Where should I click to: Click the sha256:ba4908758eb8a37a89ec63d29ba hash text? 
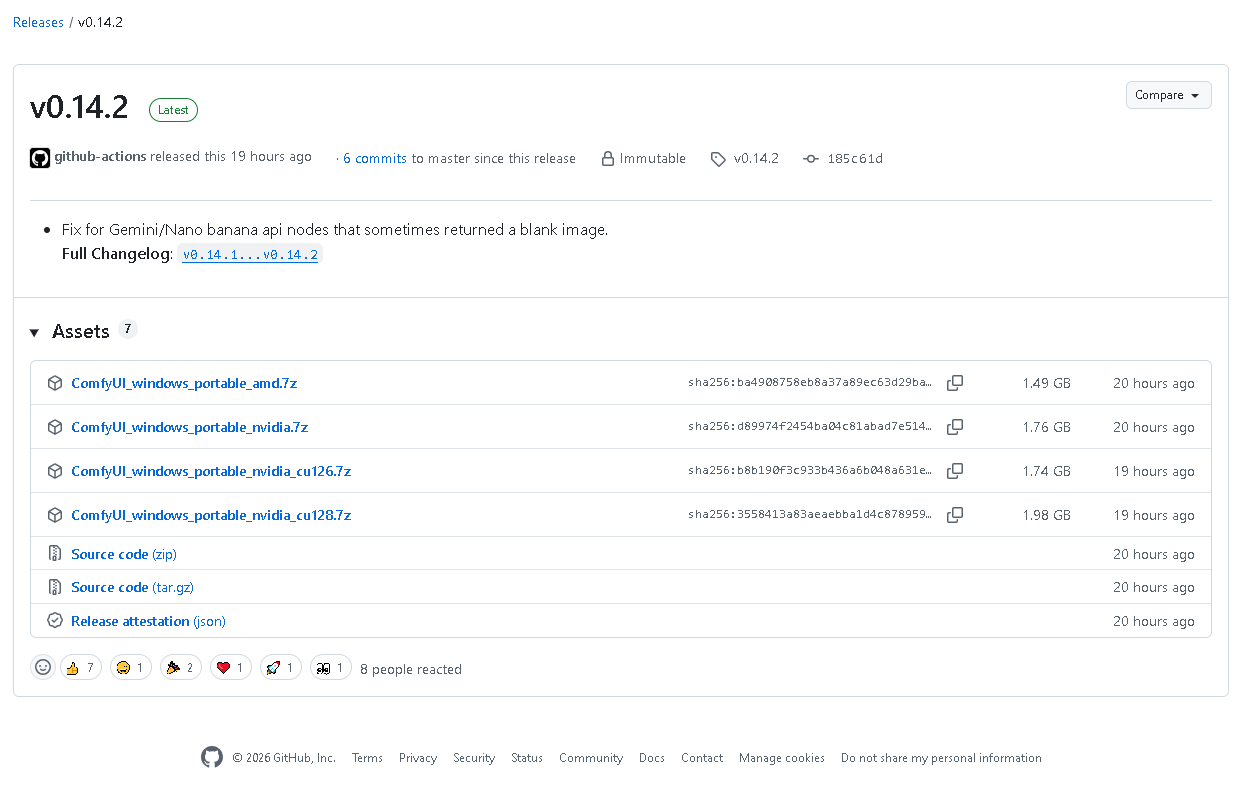point(811,383)
